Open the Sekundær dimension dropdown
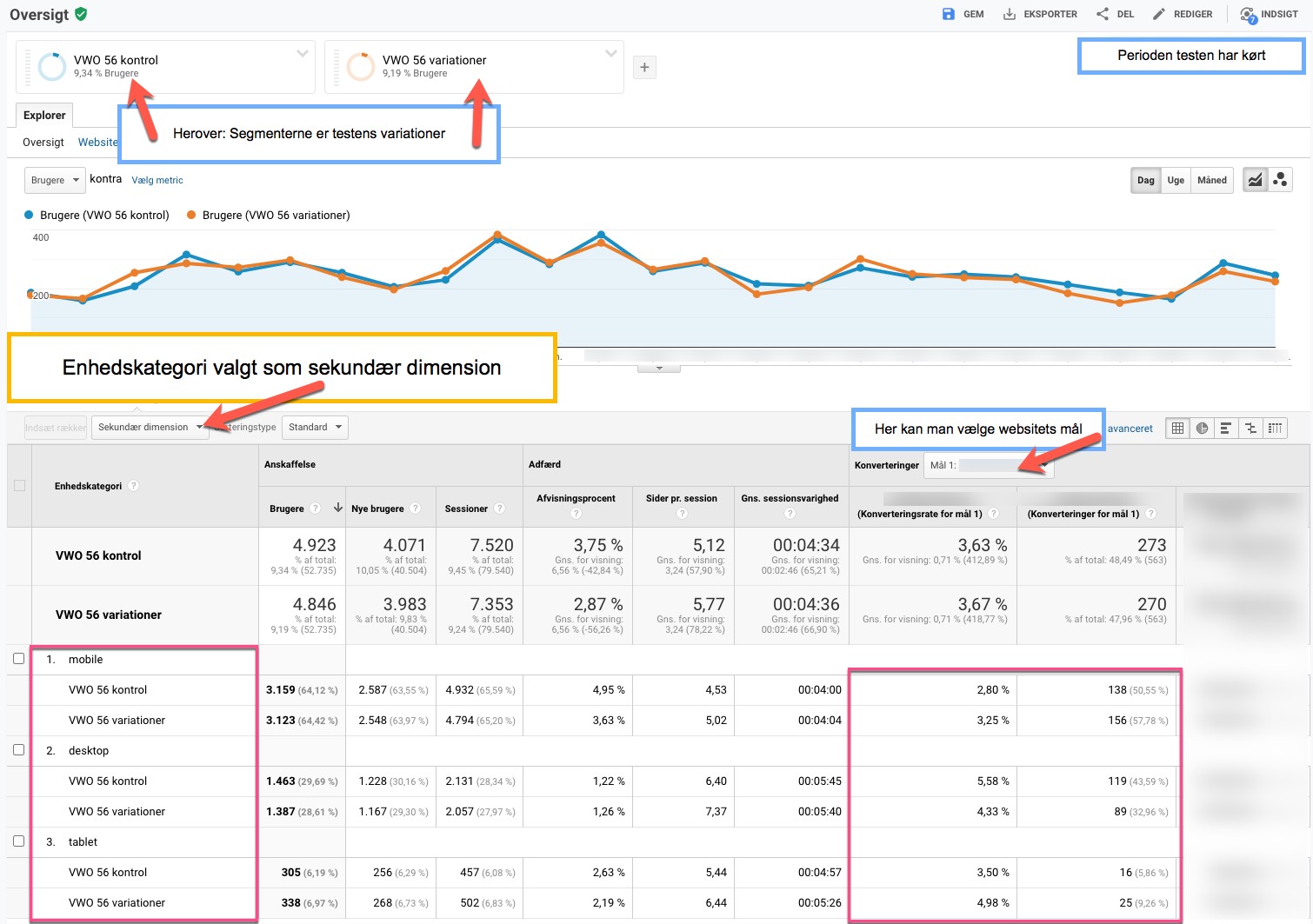Screen dimensions: 1313x924 click(150, 428)
